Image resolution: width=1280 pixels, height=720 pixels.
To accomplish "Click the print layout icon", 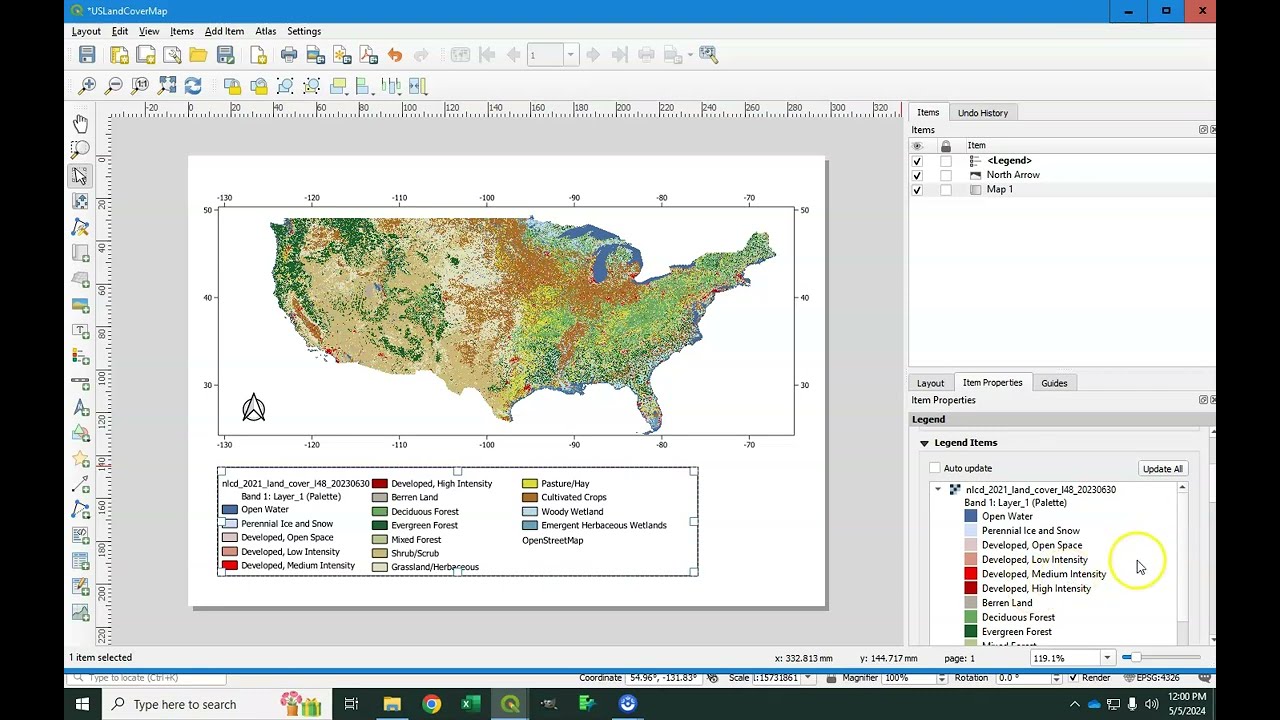I will 289,55.
